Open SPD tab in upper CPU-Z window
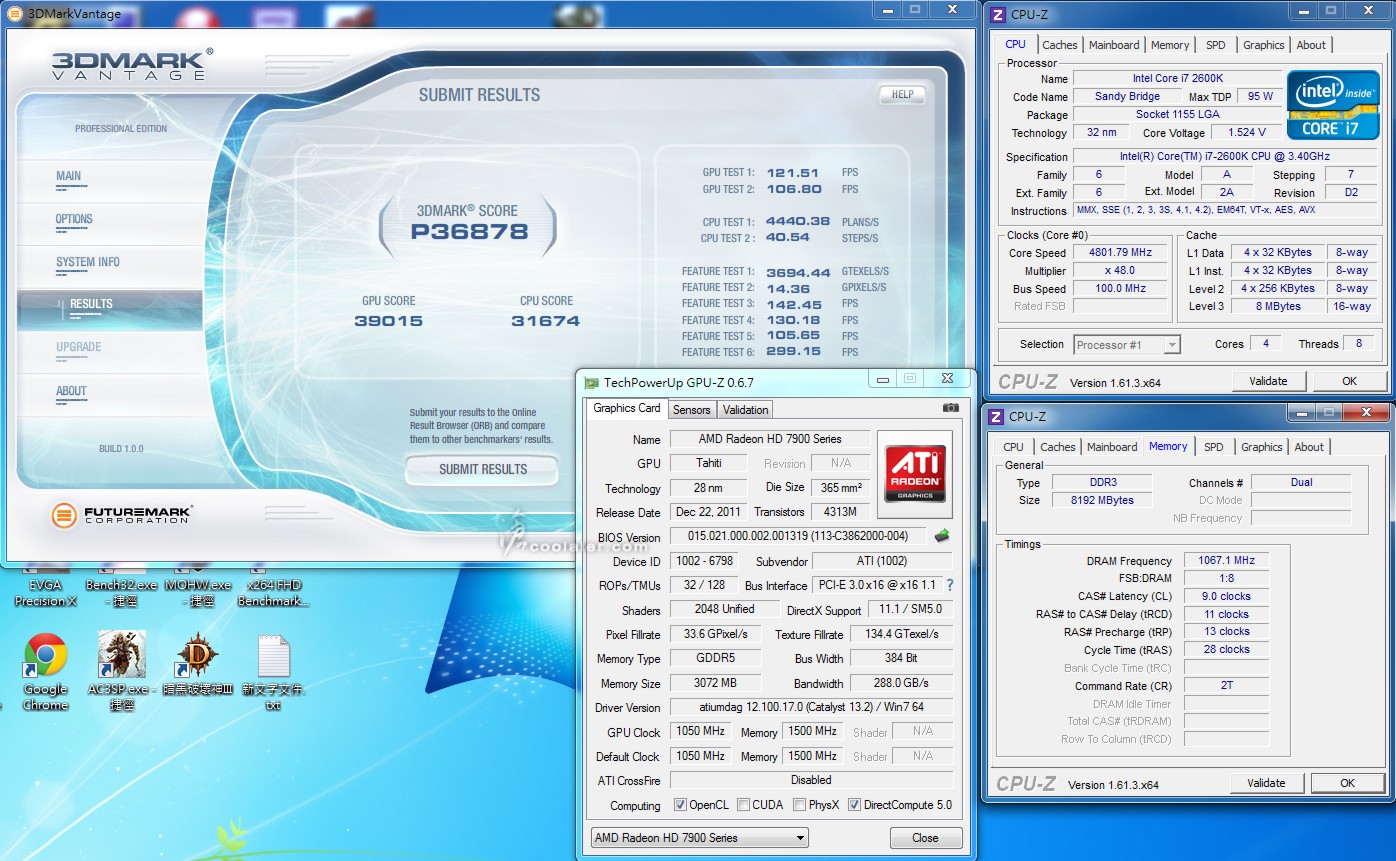This screenshot has height=861, width=1396. pos(1215,45)
